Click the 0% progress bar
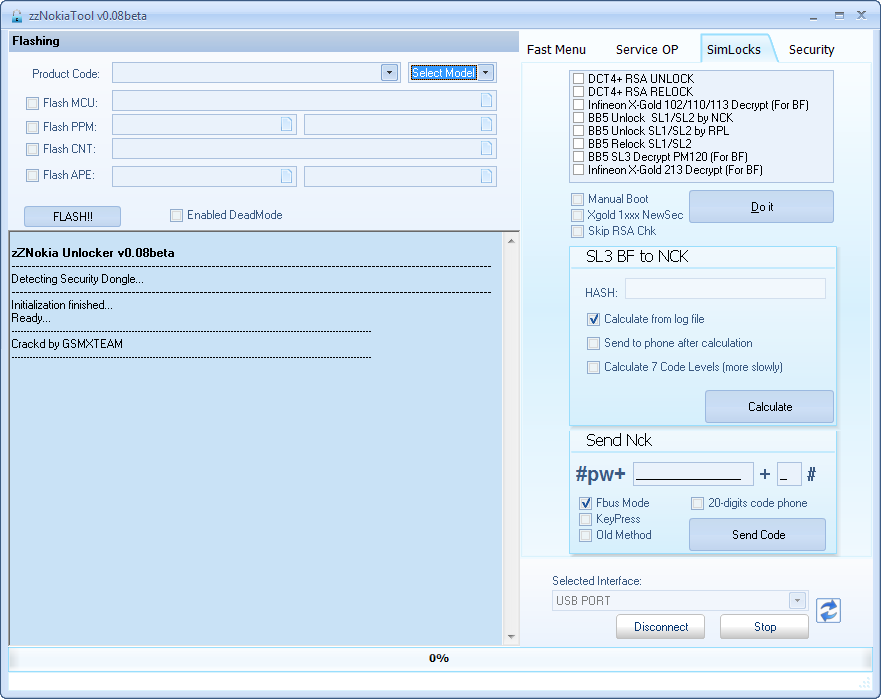This screenshot has height=699, width=881. (440, 659)
